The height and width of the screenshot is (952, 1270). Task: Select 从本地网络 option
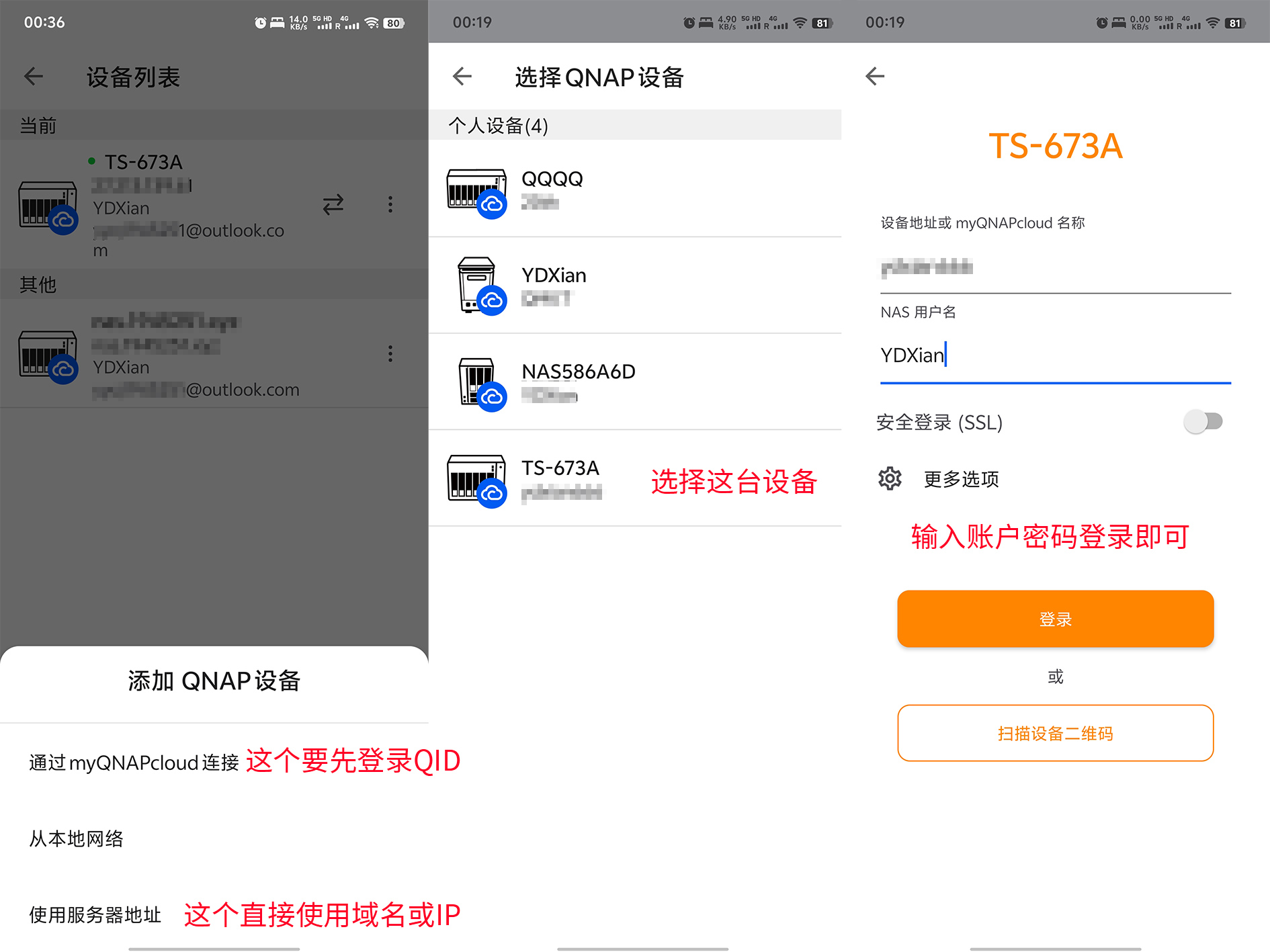coord(76,838)
